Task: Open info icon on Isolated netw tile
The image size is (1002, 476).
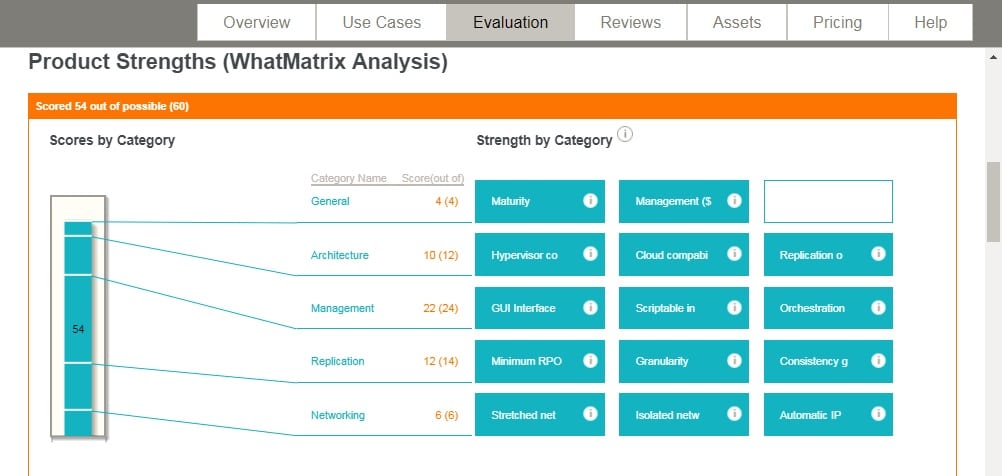Action: [x=734, y=414]
